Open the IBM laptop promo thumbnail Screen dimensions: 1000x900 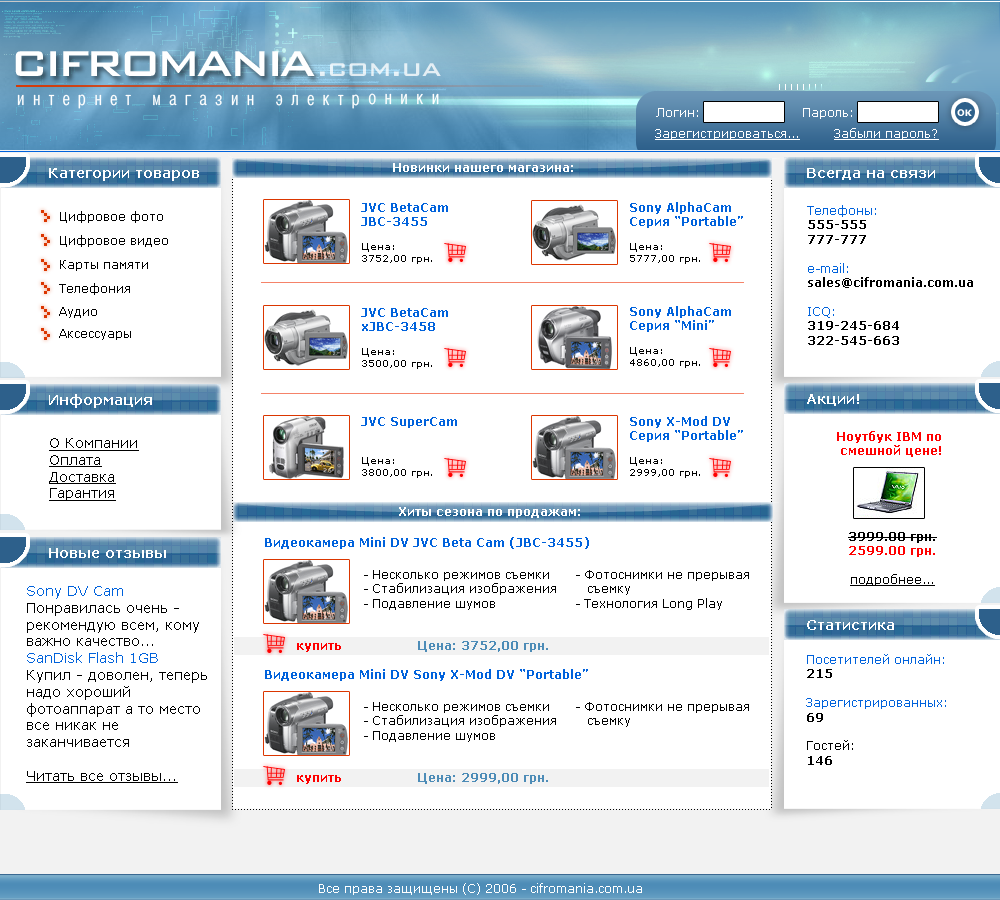pos(889,492)
